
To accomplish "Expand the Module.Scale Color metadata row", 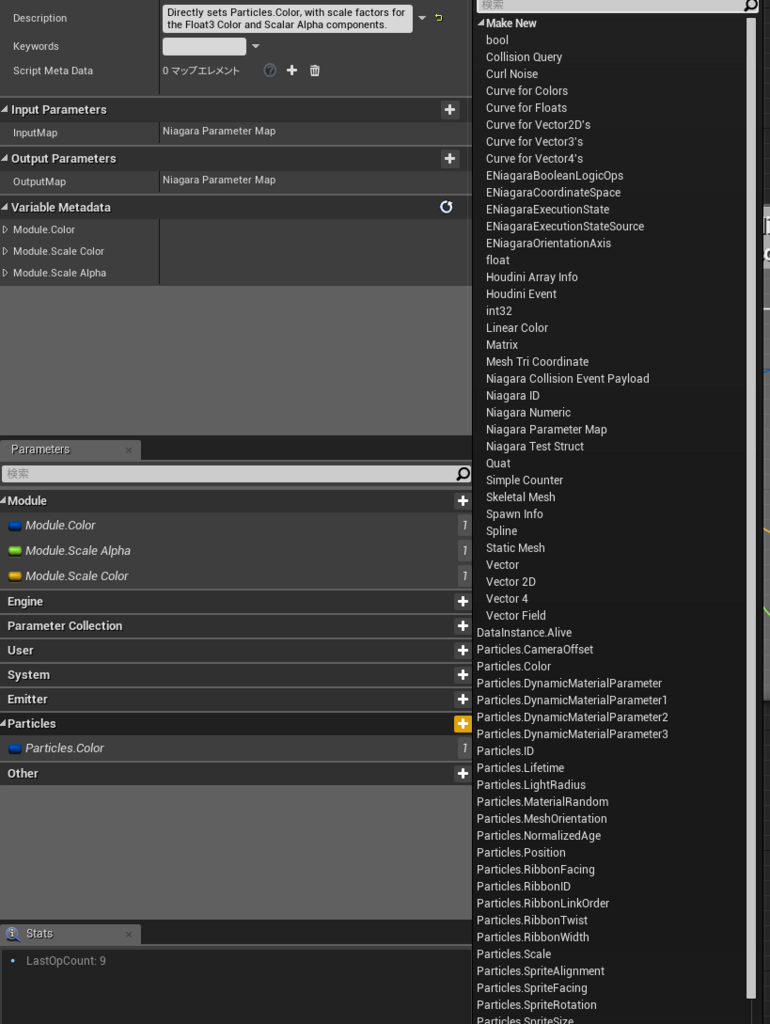I will click(5, 251).
